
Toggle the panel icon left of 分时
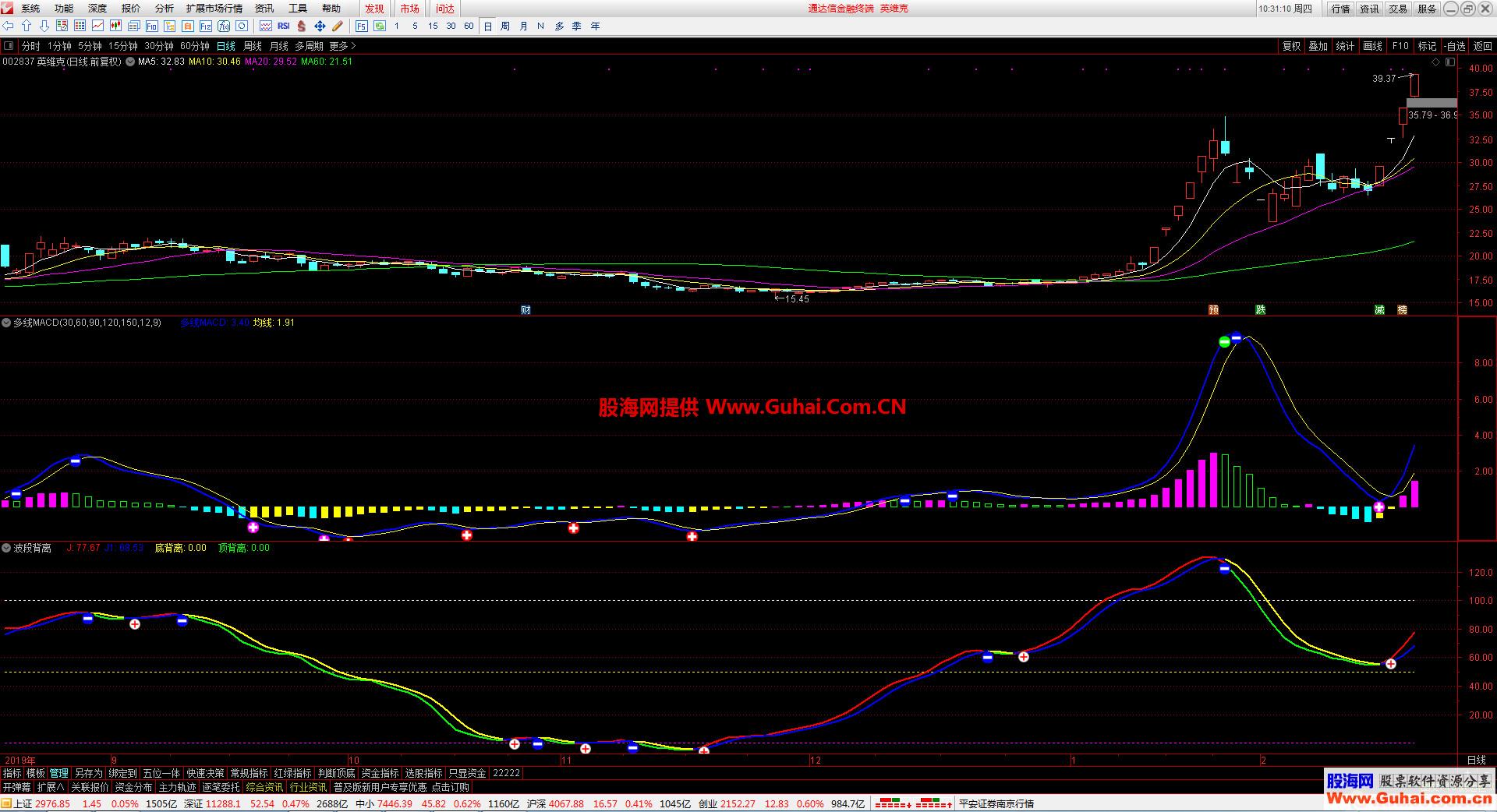pos(9,46)
